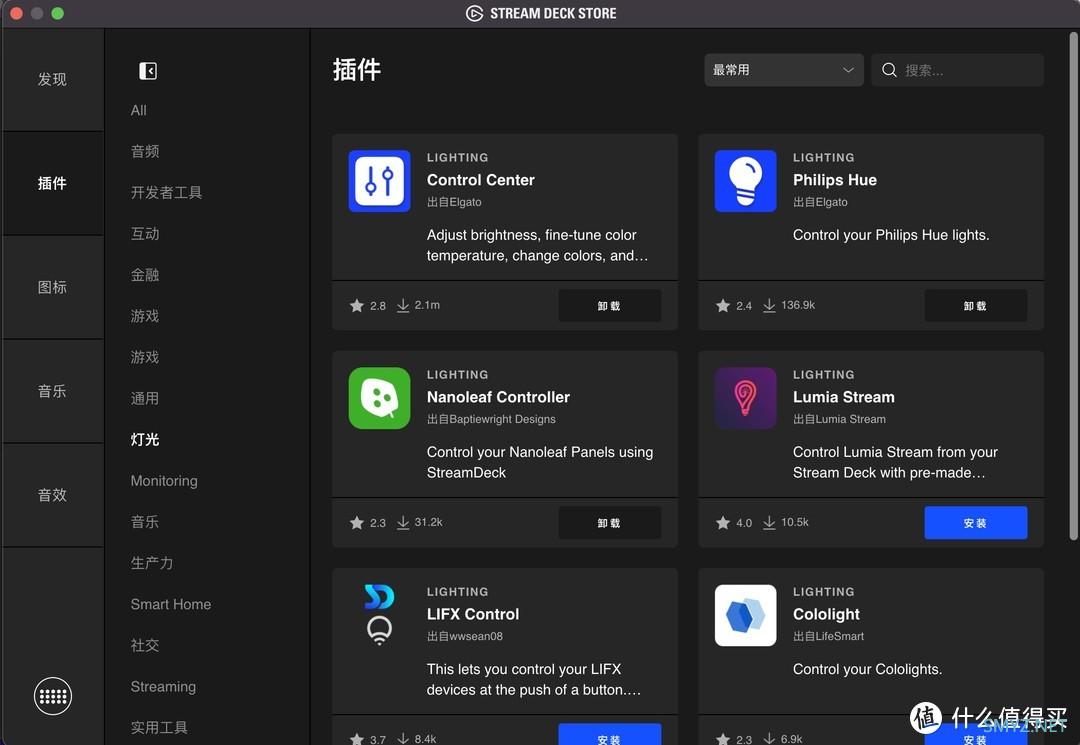The height and width of the screenshot is (745, 1080).
Task: Click Lumia Stream star rating icon
Action: point(723,523)
